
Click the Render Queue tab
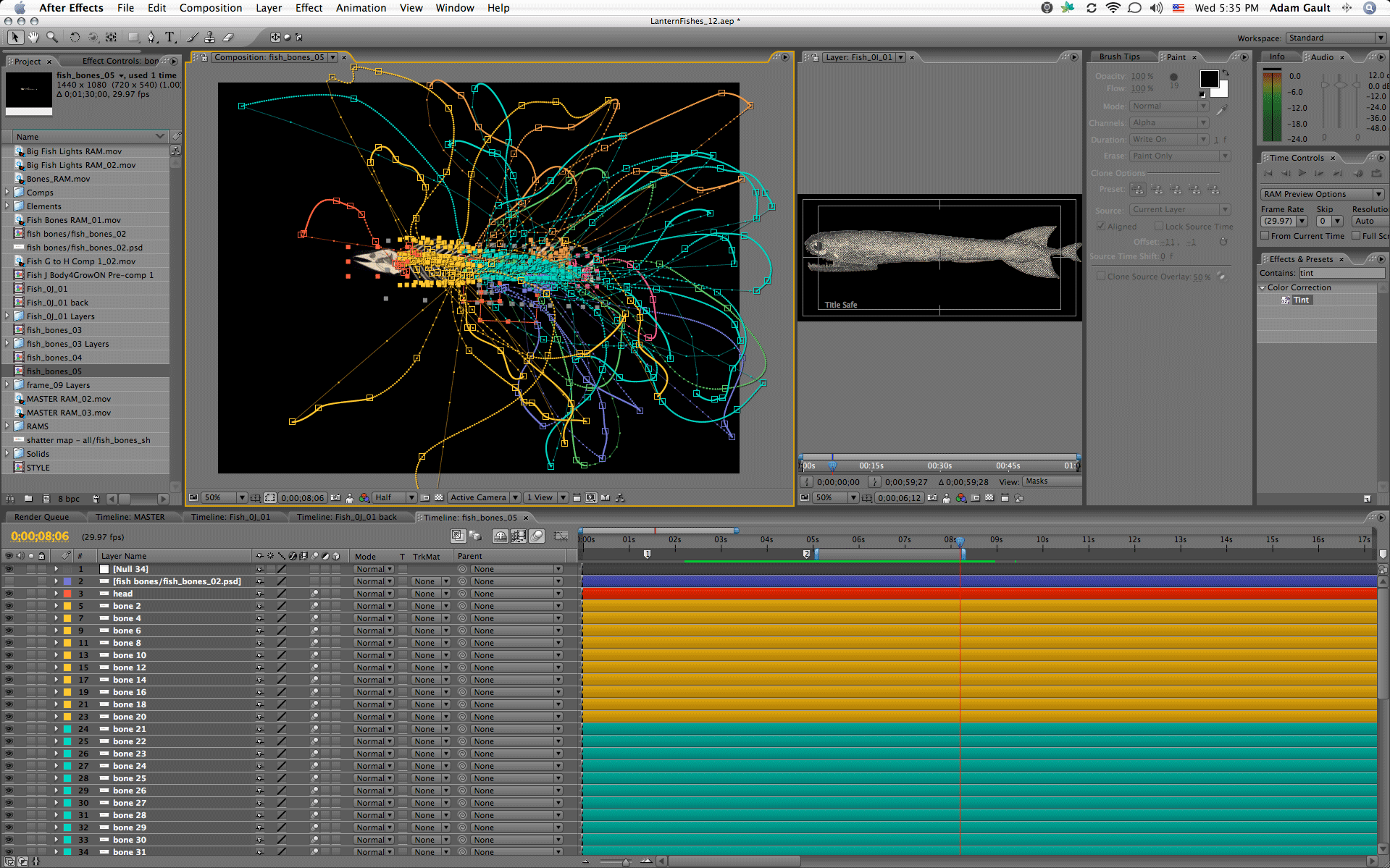(x=41, y=517)
